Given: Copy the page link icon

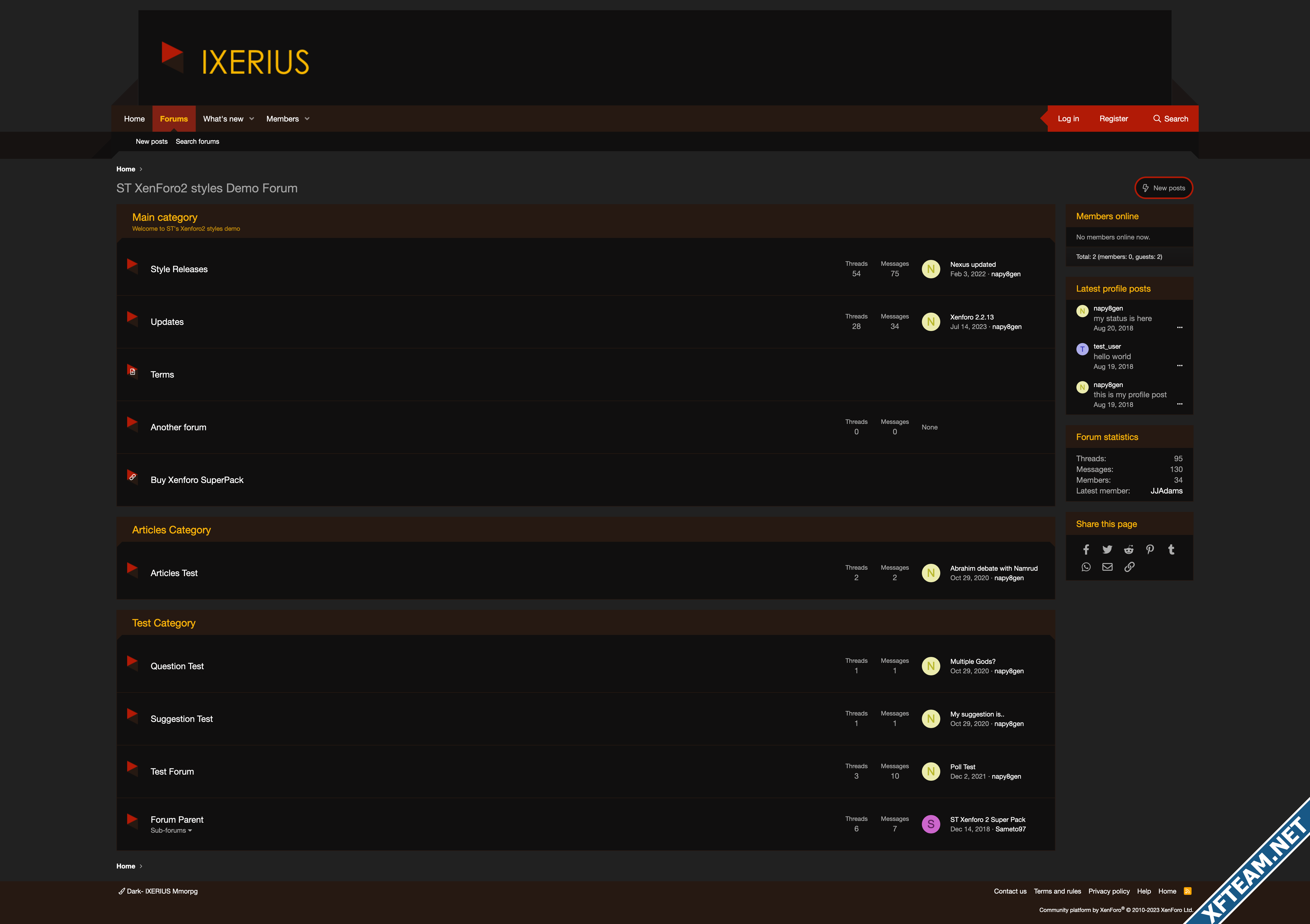Looking at the screenshot, I should [1129, 566].
